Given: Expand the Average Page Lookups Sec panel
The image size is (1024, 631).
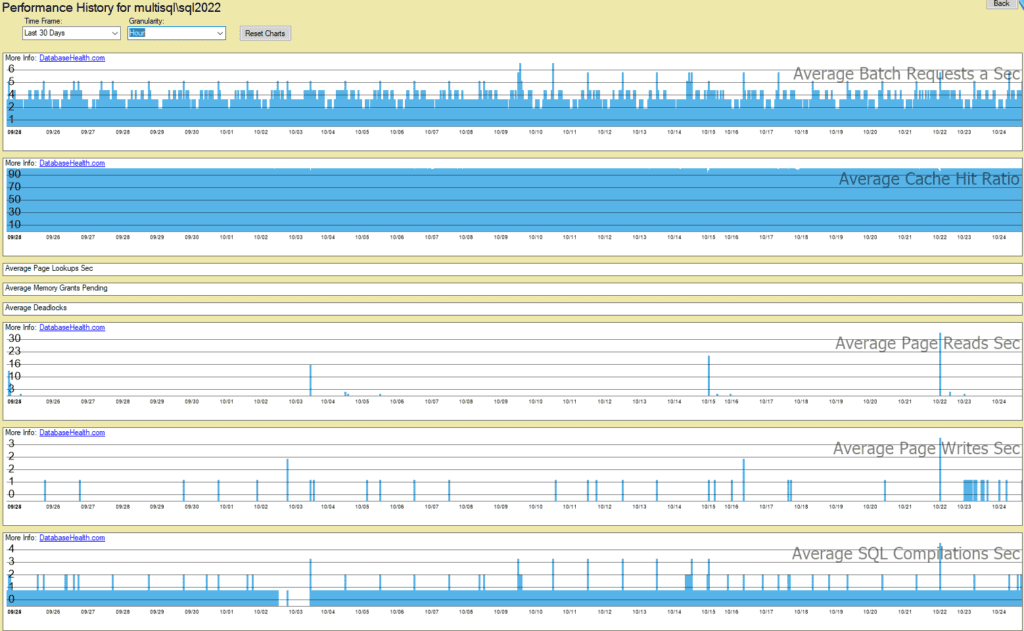Looking at the screenshot, I should coord(513,268).
